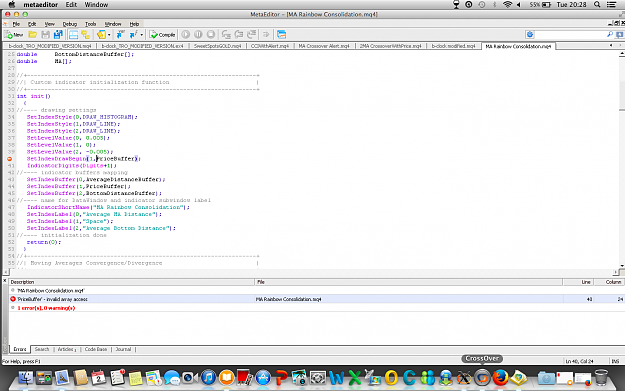Switch to CCIWithAlert.mq4 tab
This screenshot has width=625, height=391.
[270, 46]
